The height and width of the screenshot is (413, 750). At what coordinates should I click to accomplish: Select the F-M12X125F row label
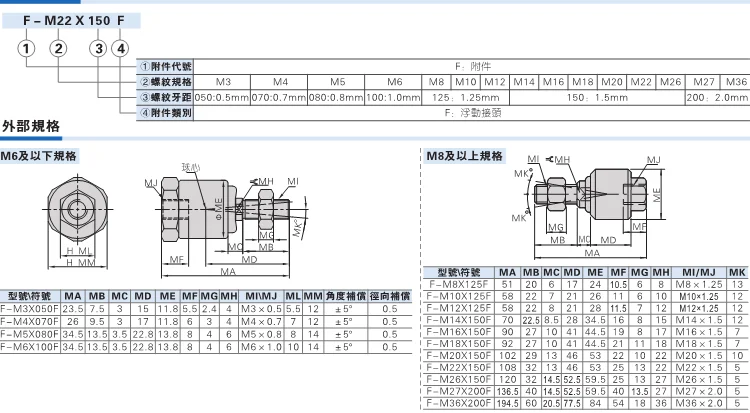coord(458,308)
